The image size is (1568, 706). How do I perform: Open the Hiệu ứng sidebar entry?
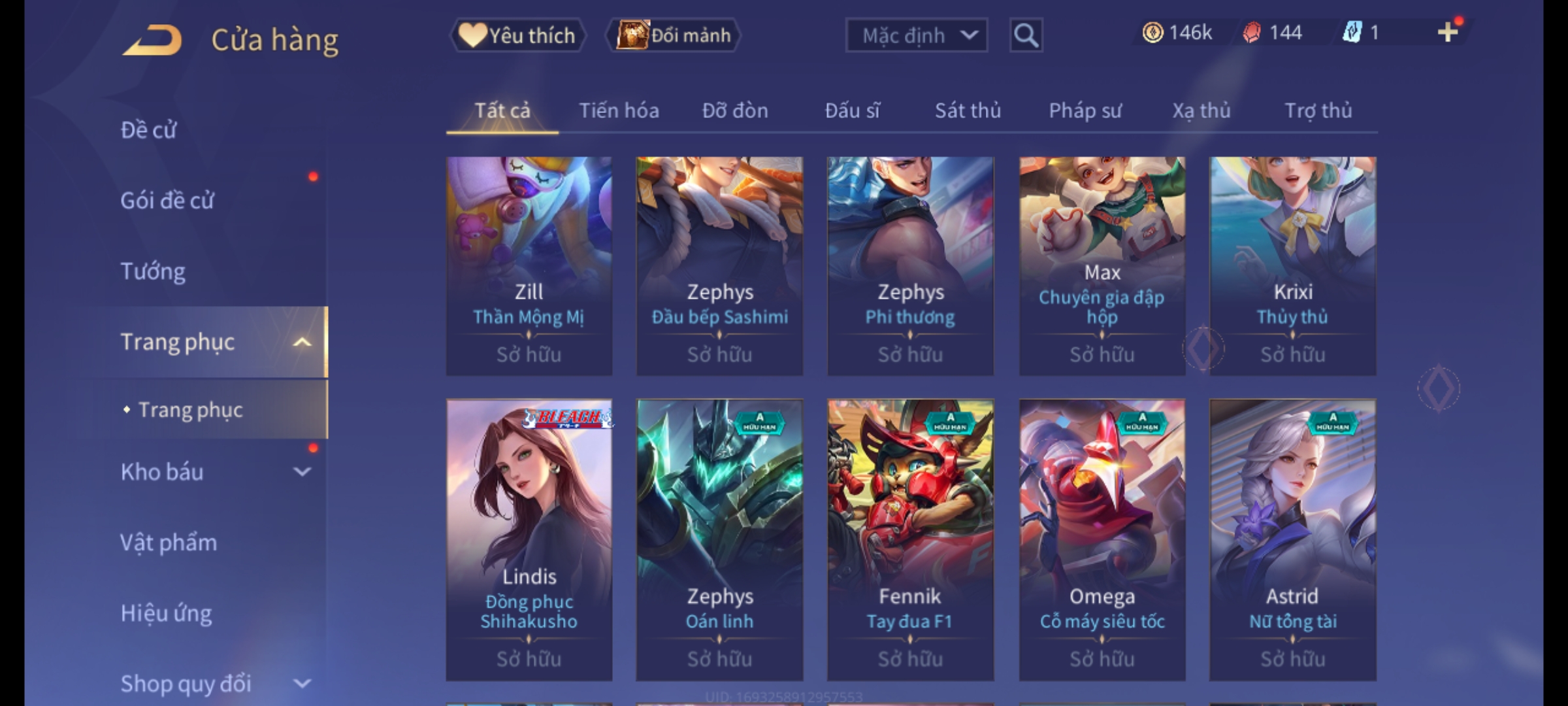coord(167,613)
